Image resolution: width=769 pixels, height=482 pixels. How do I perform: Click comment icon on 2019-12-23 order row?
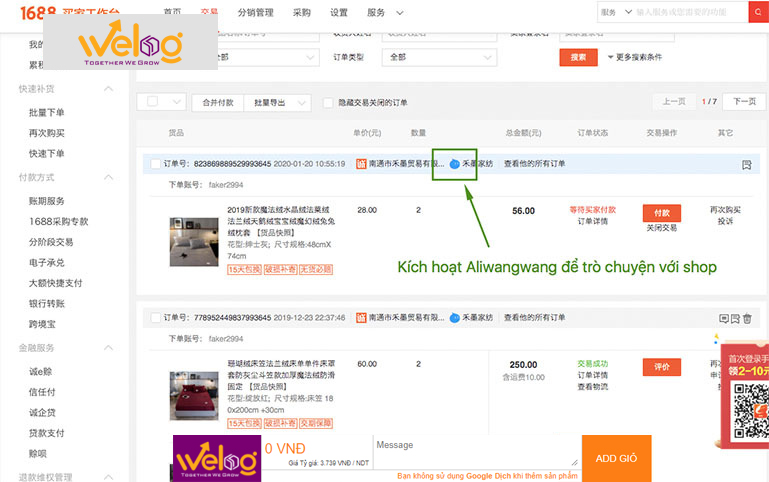pyautogui.click(x=723, y=319)
